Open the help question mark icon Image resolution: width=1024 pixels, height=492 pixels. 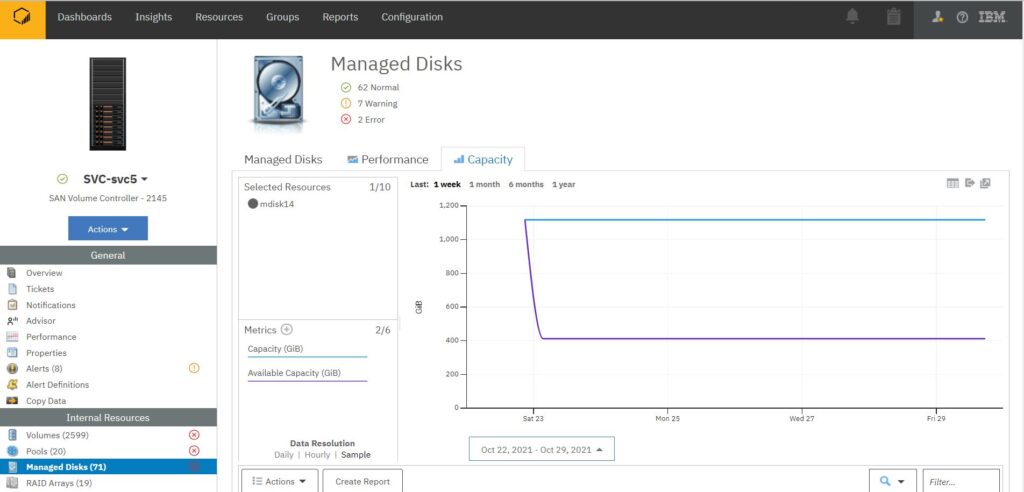[x=962, y=18]
